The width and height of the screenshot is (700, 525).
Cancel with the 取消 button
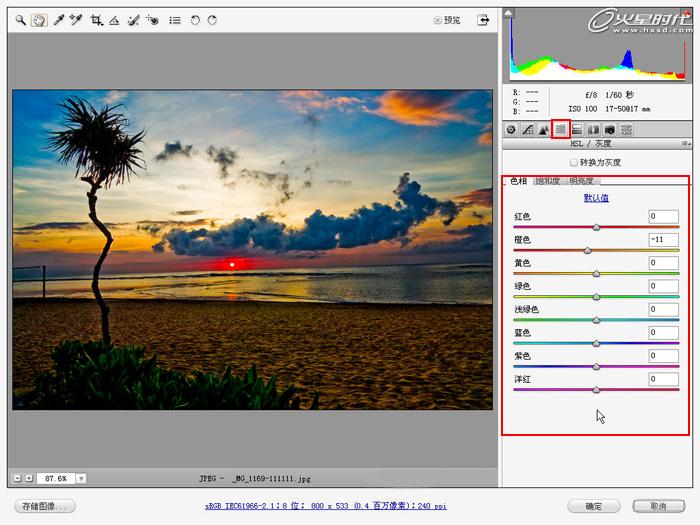coord(658,506)
